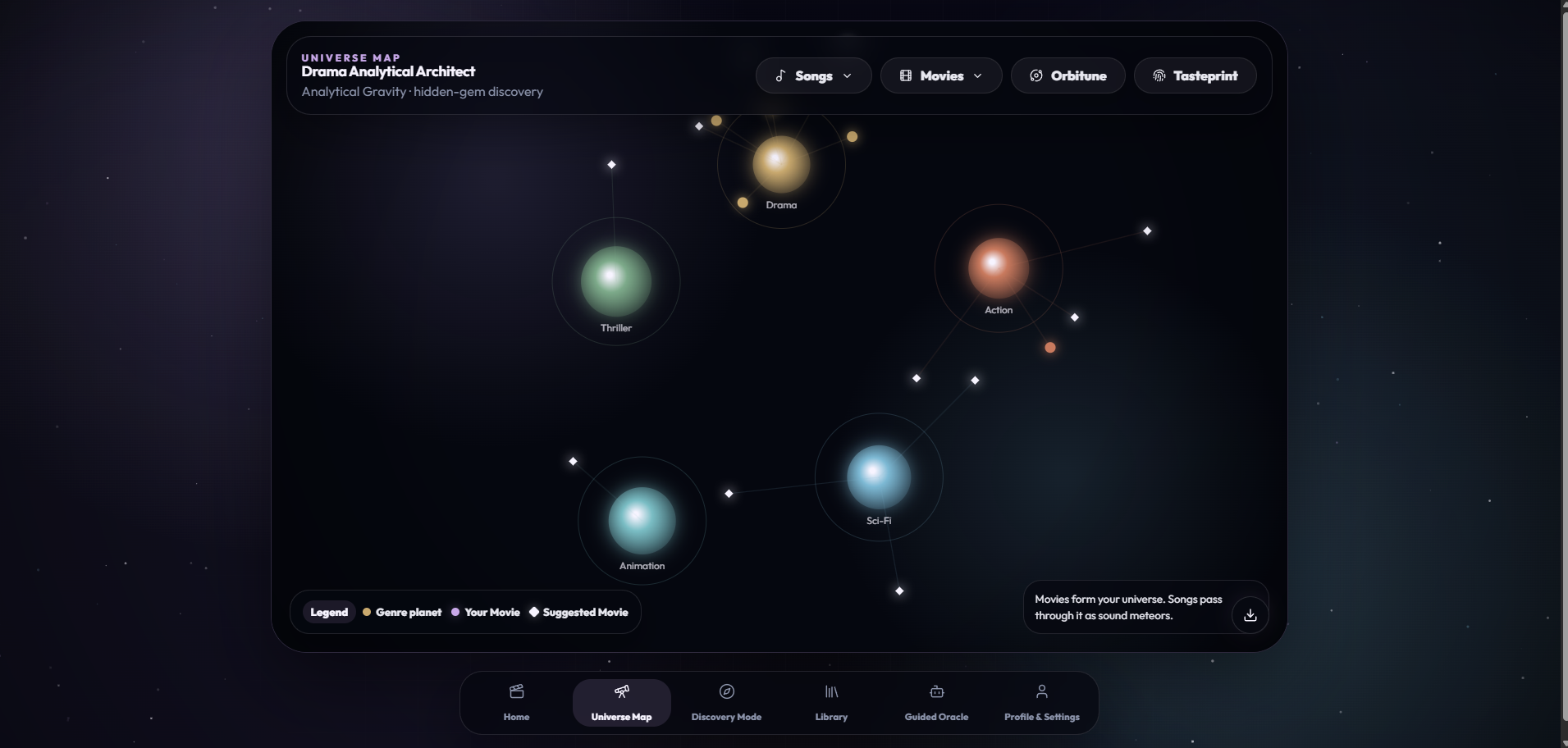Click the Tasteprint fingerprint icon
The width and height of the screenshot is (1568, 748).
pos(1159,75)
